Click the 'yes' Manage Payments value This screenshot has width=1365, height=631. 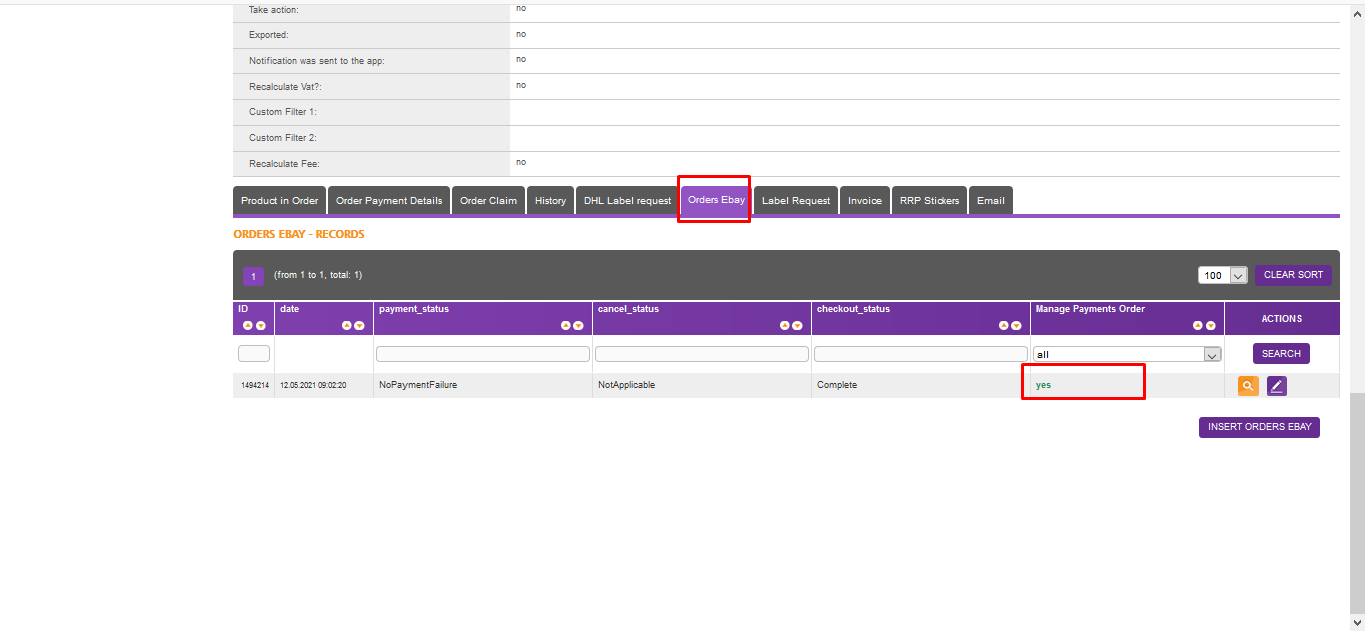[1043, 385]
